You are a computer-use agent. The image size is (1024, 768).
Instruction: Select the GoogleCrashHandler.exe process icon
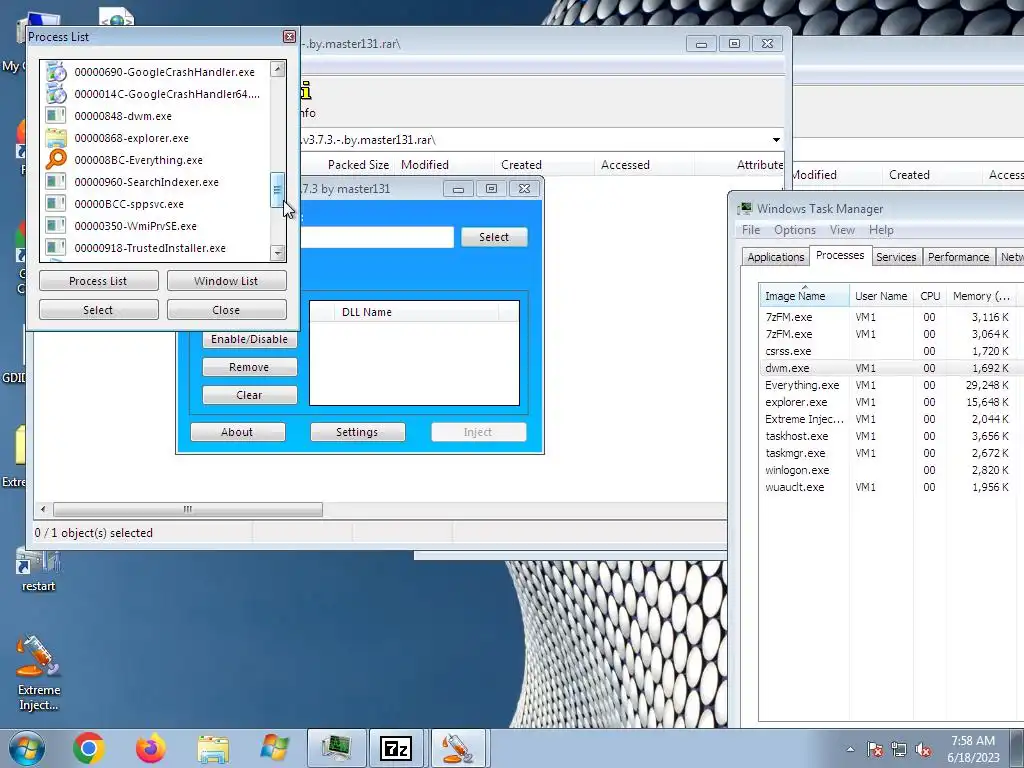coord(56,72)
